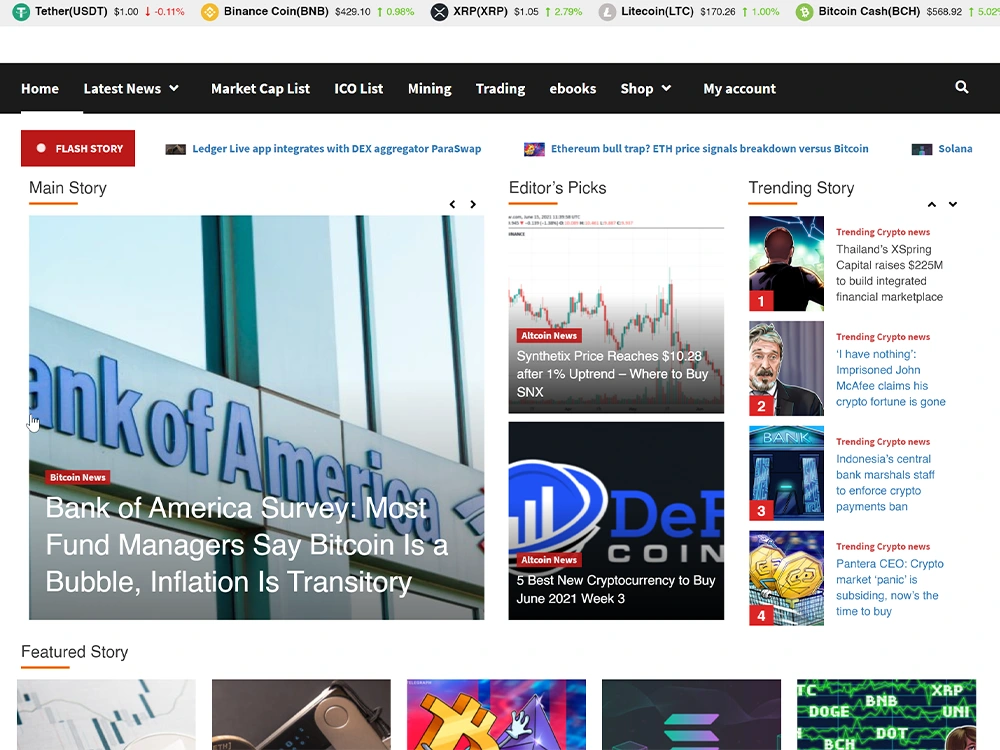Expand the Latest News dropdown arrow
Viewport: 1000px width, 750px height.
coord(174,88)
